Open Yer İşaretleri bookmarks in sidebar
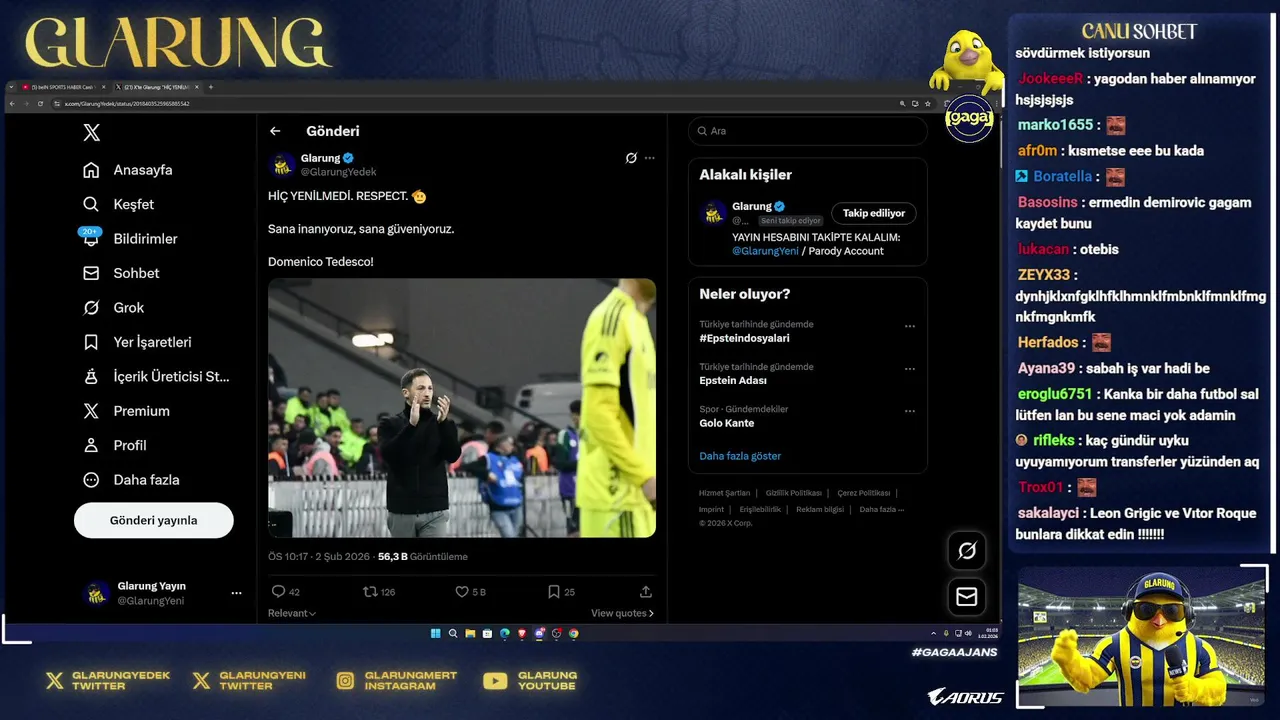 137,342
